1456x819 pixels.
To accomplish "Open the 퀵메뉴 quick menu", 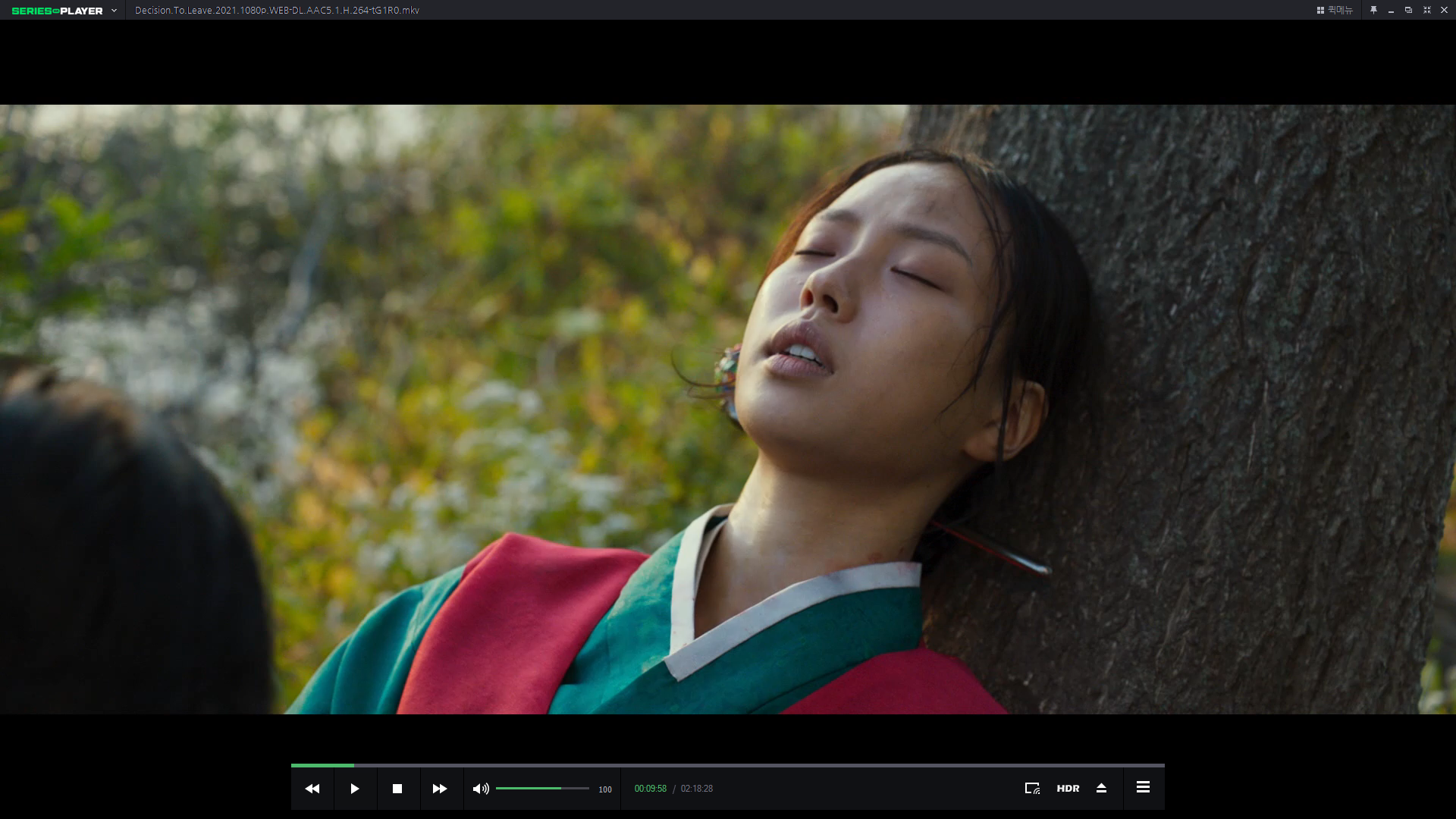I will pyautogui.click(x=1335, y=10).
